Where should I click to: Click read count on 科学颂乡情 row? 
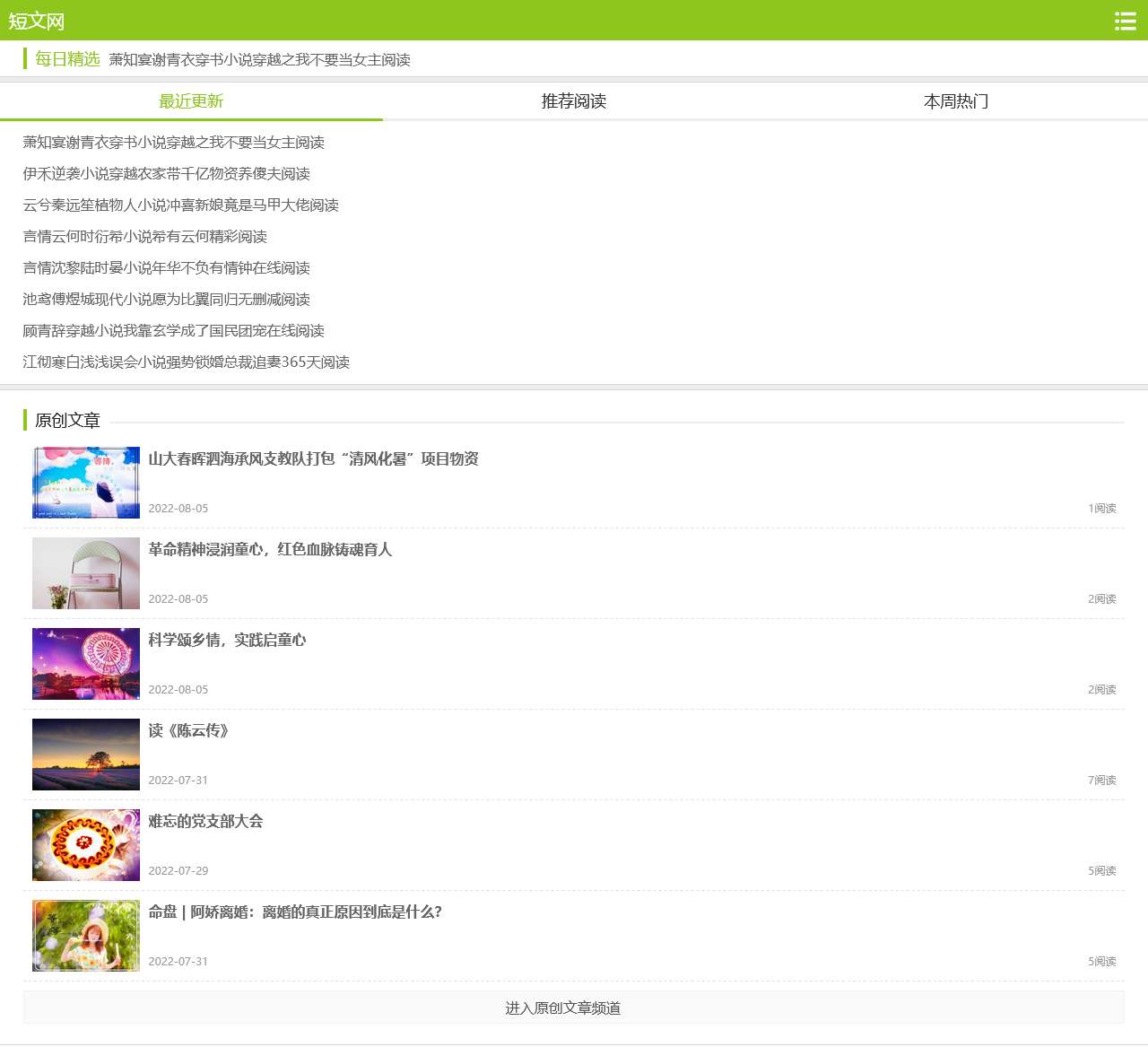point(1102,690)
